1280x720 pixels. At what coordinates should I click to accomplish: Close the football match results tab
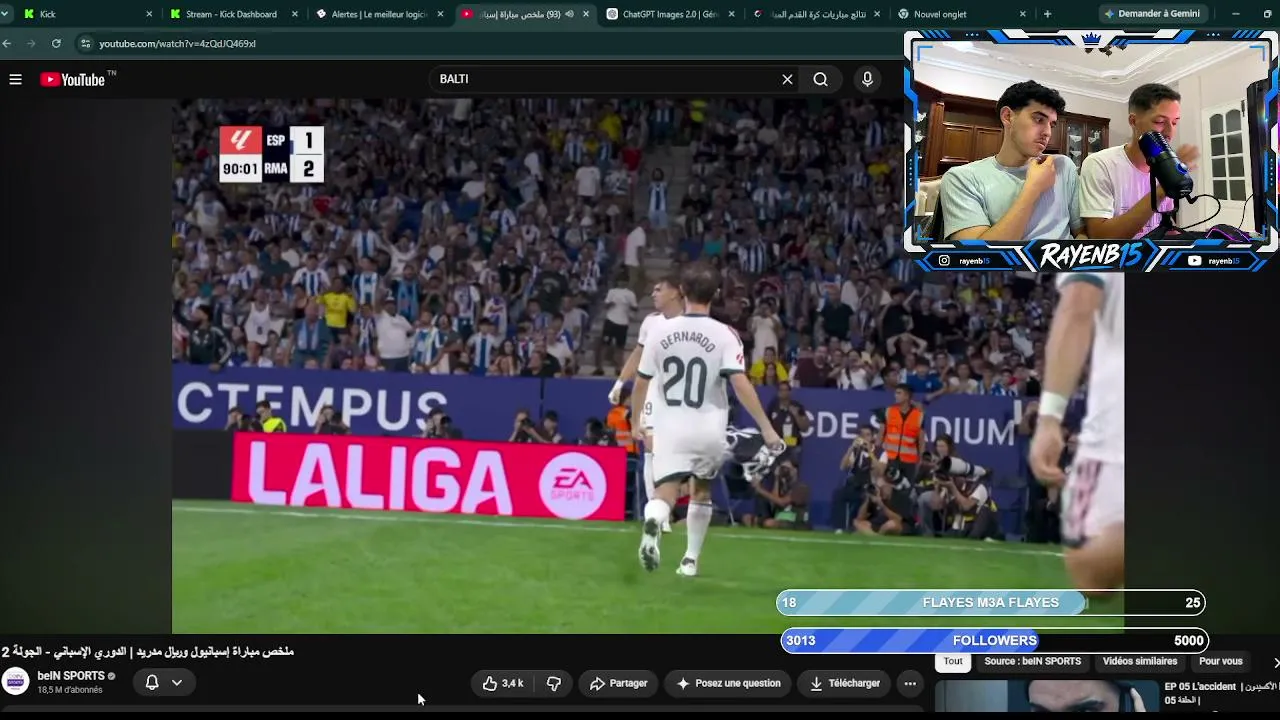(x=877, y=14)
